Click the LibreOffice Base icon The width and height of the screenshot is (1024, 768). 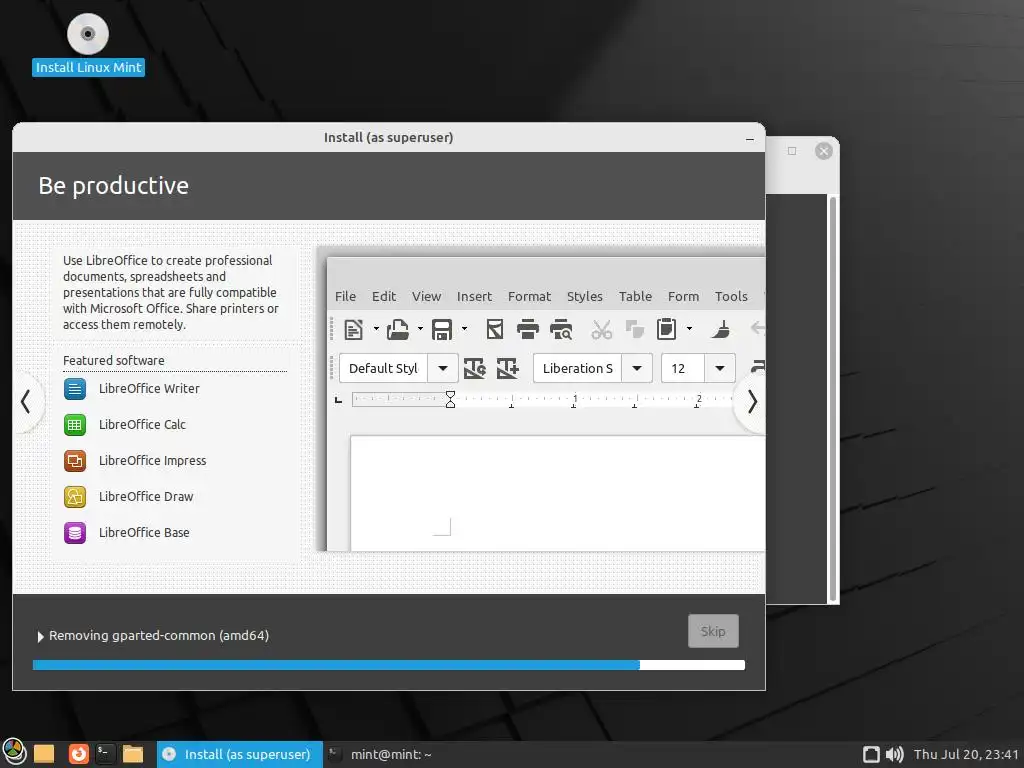tap(75, 532)
